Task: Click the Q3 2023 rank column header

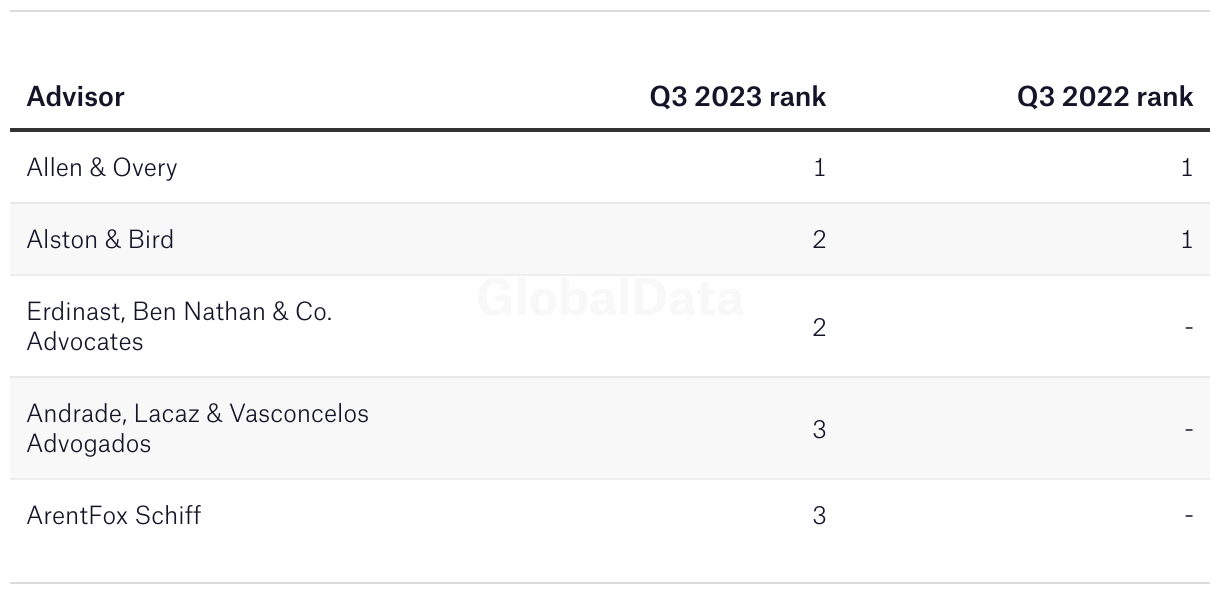Action: coord(738,97)
